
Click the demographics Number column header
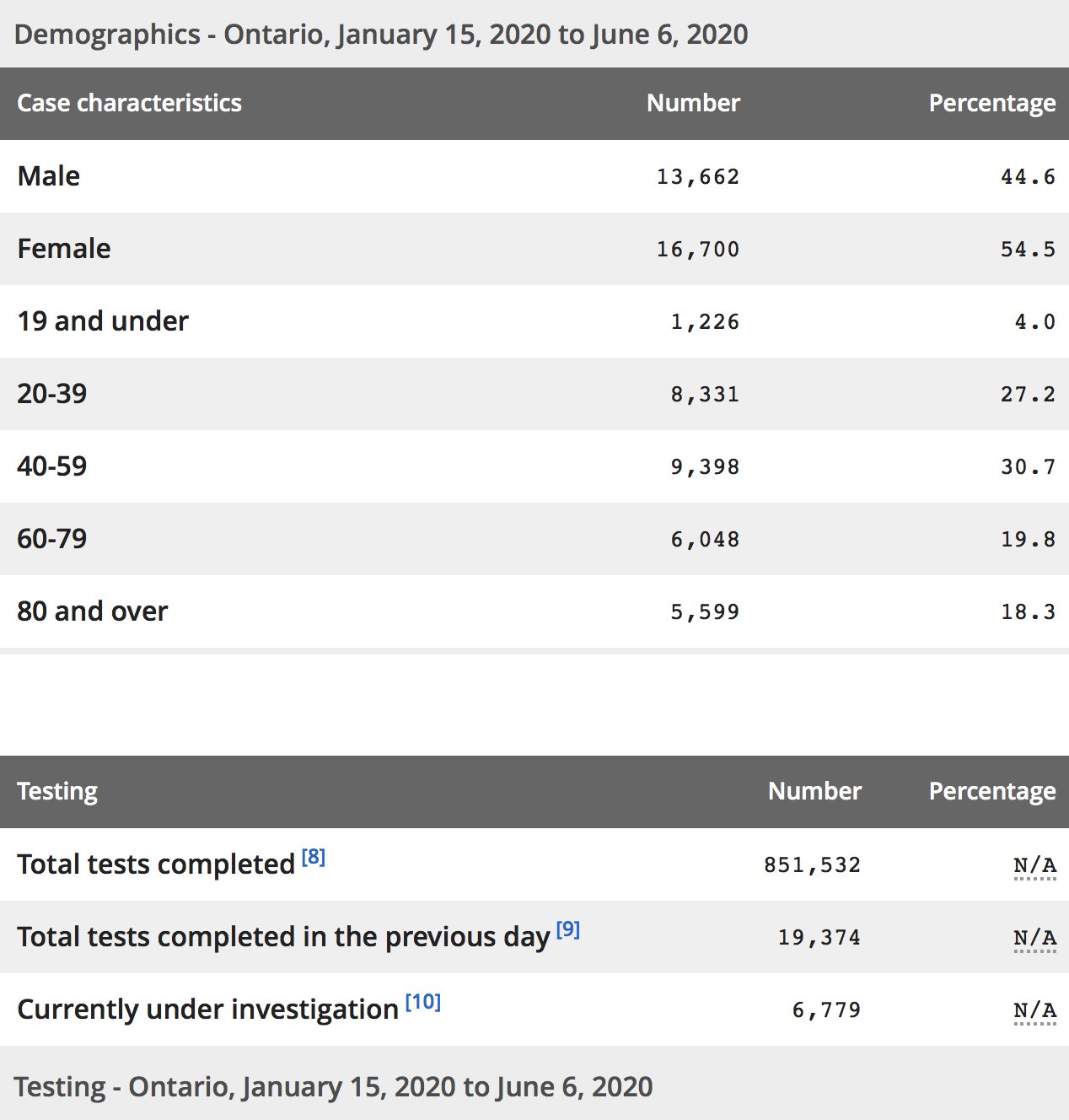[693, 103]
